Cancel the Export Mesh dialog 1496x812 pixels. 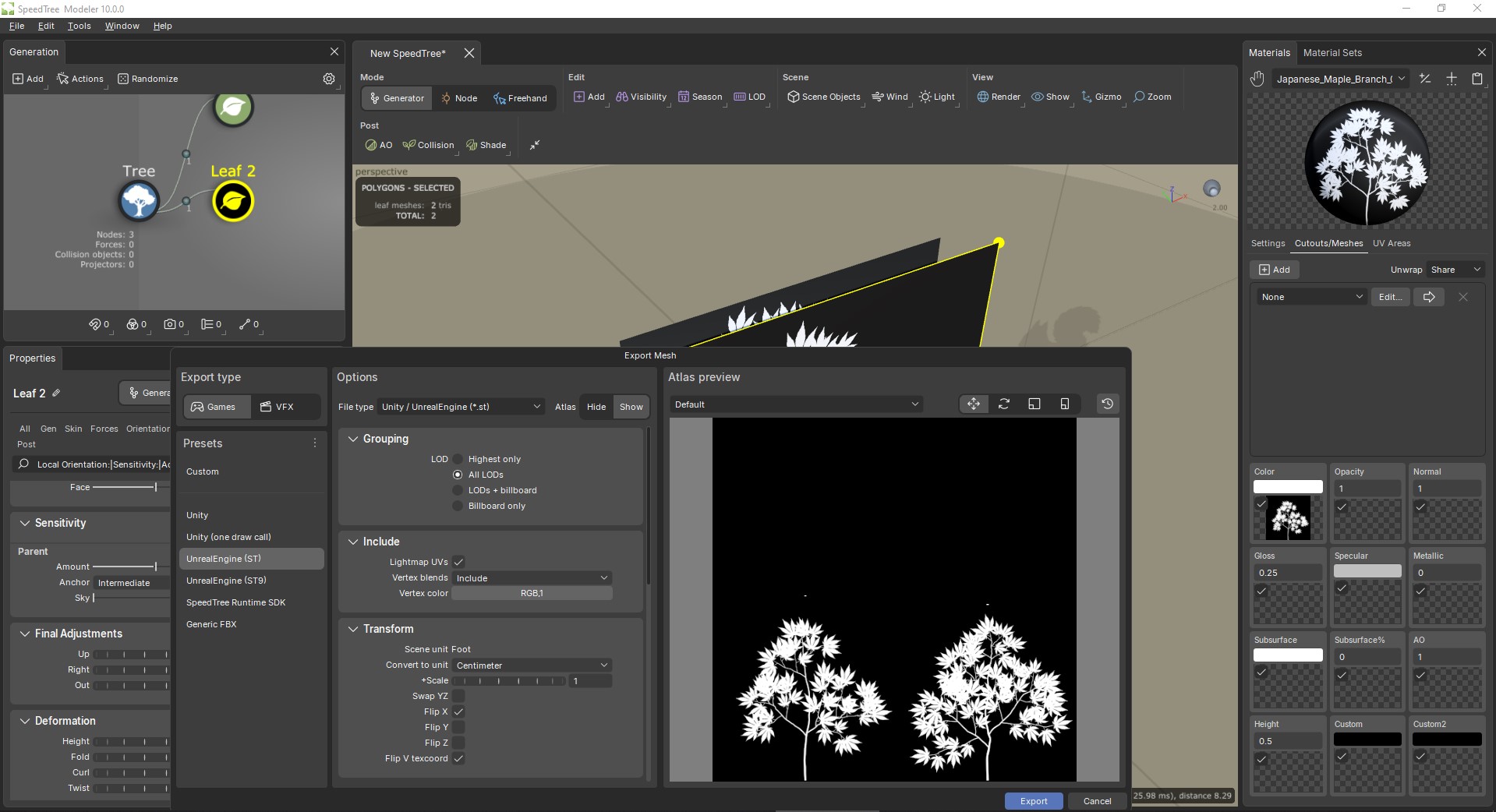point(1097,801)
